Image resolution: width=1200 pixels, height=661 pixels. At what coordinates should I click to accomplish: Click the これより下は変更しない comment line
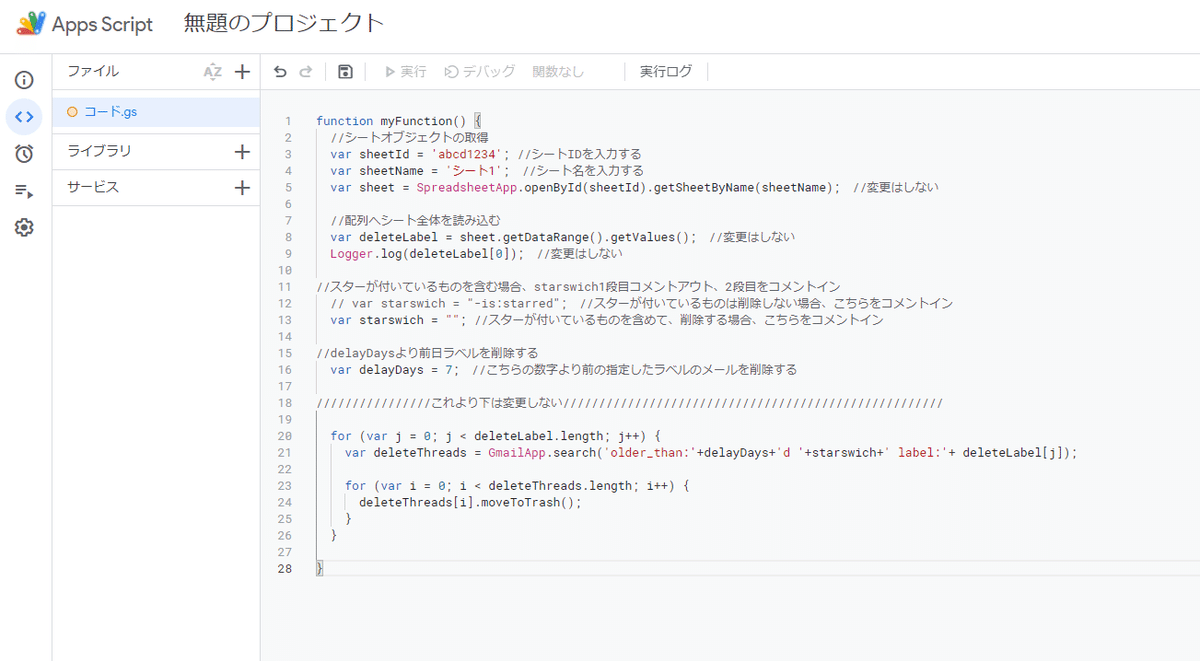[629, 404]
